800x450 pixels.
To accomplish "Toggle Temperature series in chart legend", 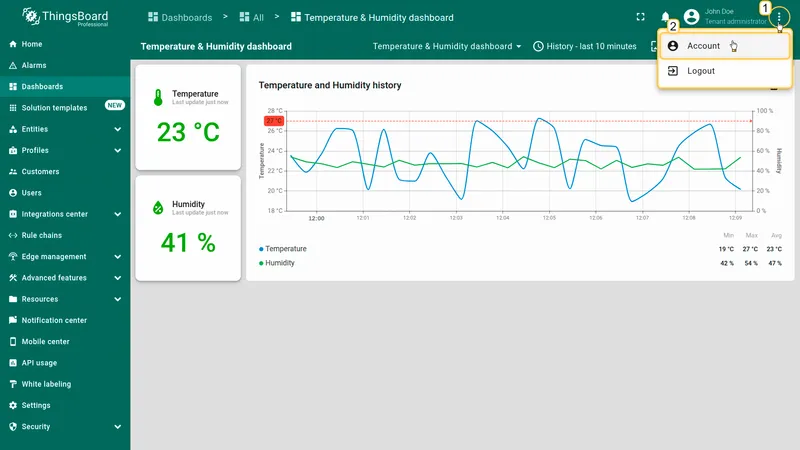I will 283,249.
